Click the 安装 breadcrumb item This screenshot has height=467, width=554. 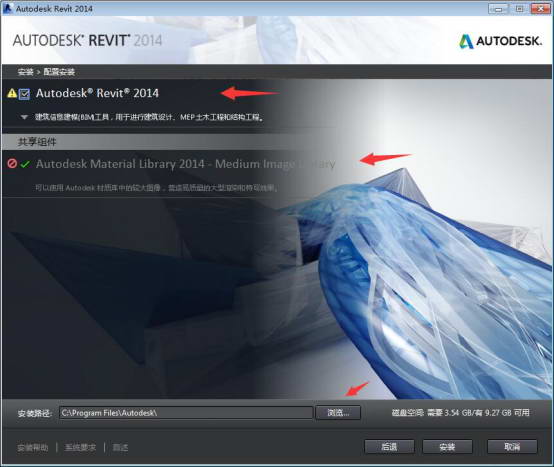[x=25, y=72]
